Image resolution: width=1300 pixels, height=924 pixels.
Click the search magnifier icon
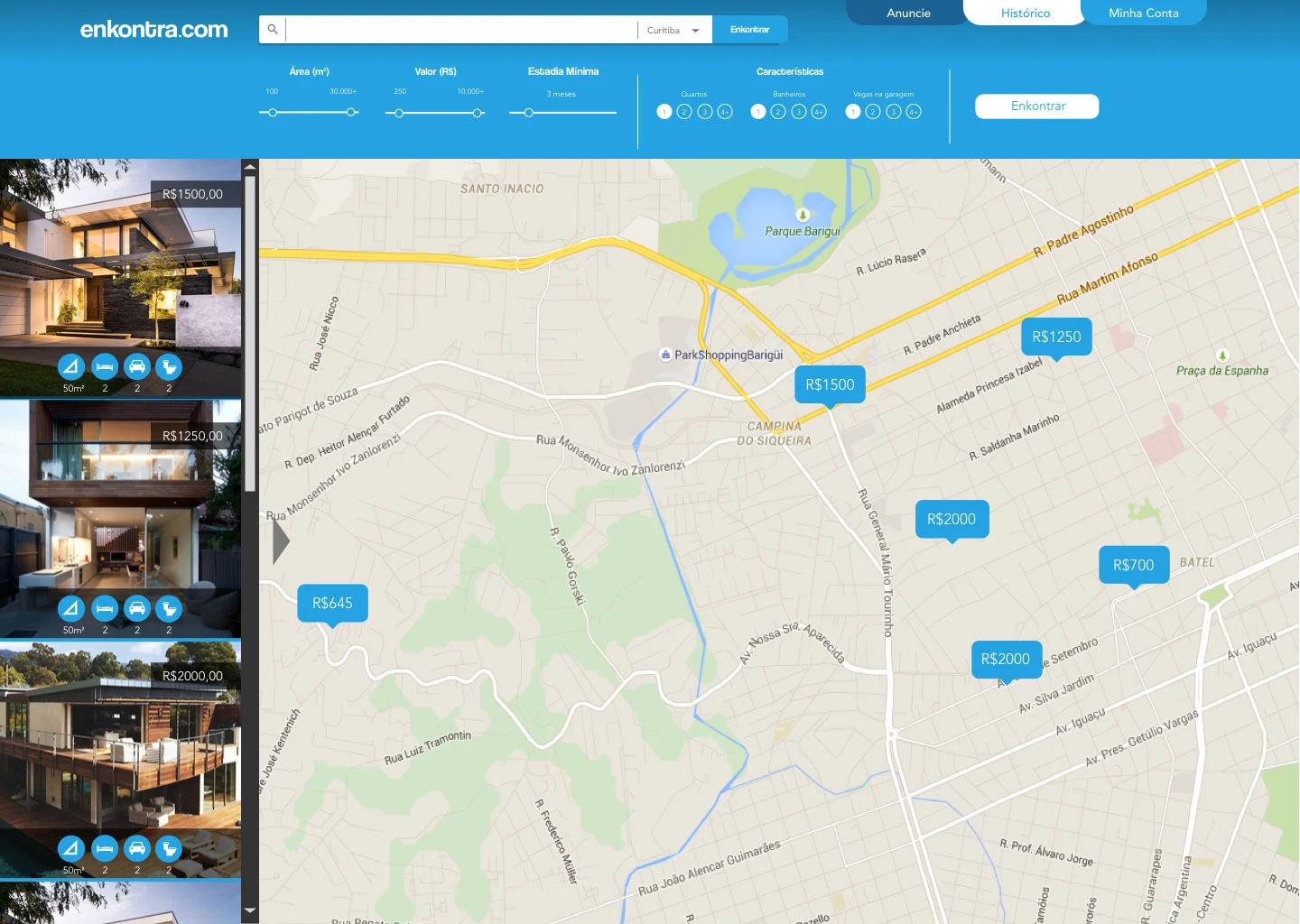pyautogui.click(x=273, y=29)
